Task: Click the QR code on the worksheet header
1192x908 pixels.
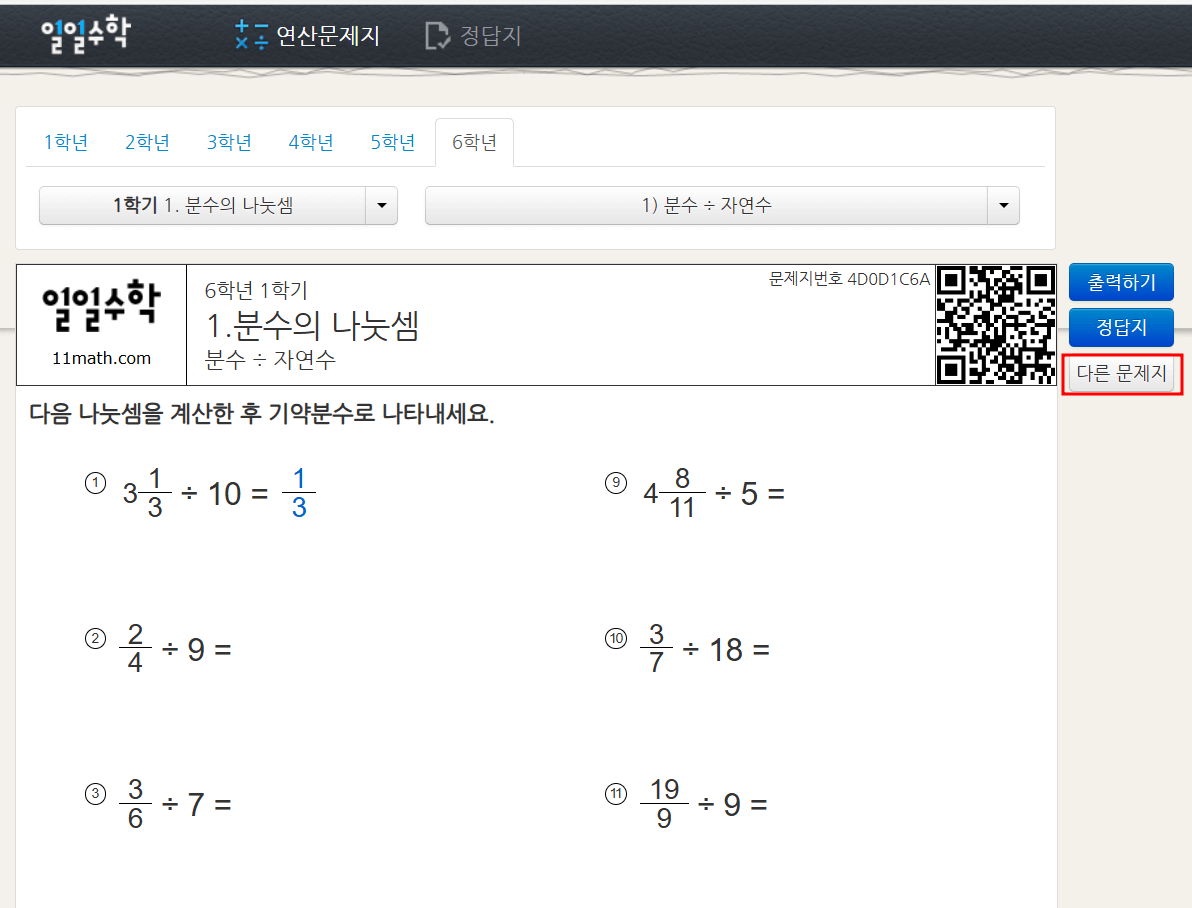Action: 996,321
